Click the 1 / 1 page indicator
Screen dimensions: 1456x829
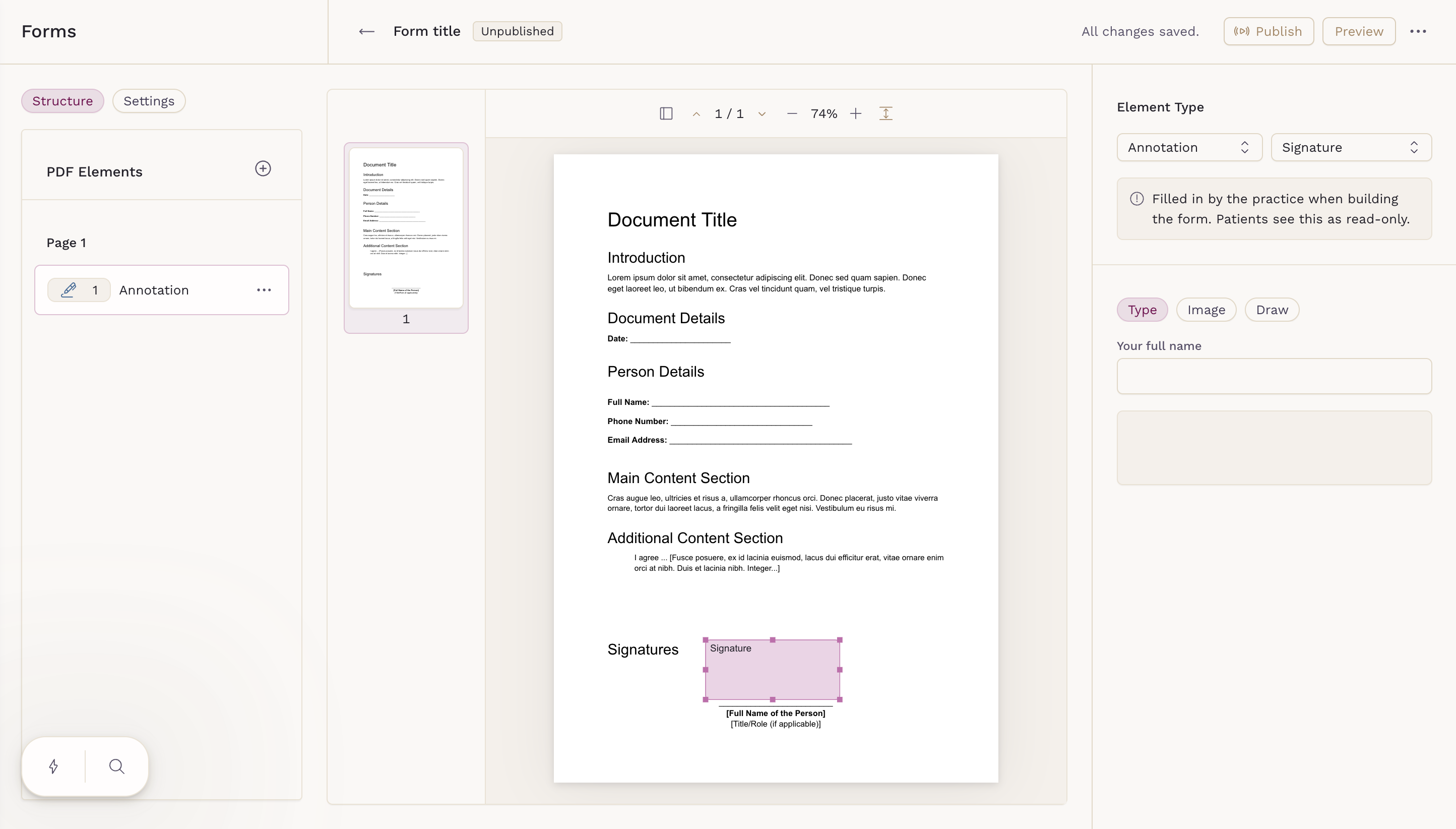(x=729, y=113)
